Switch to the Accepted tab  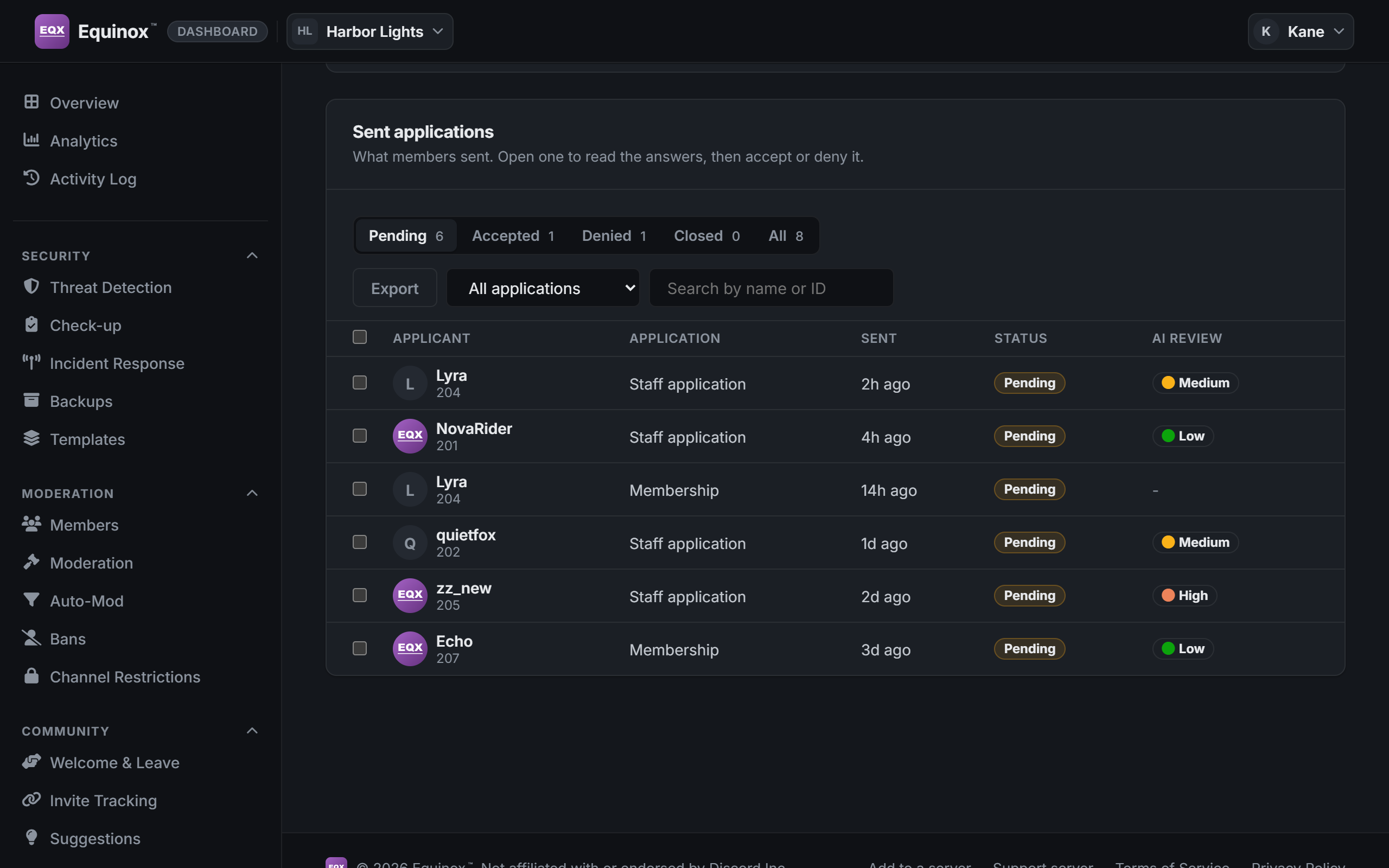(x=513, y=235)
